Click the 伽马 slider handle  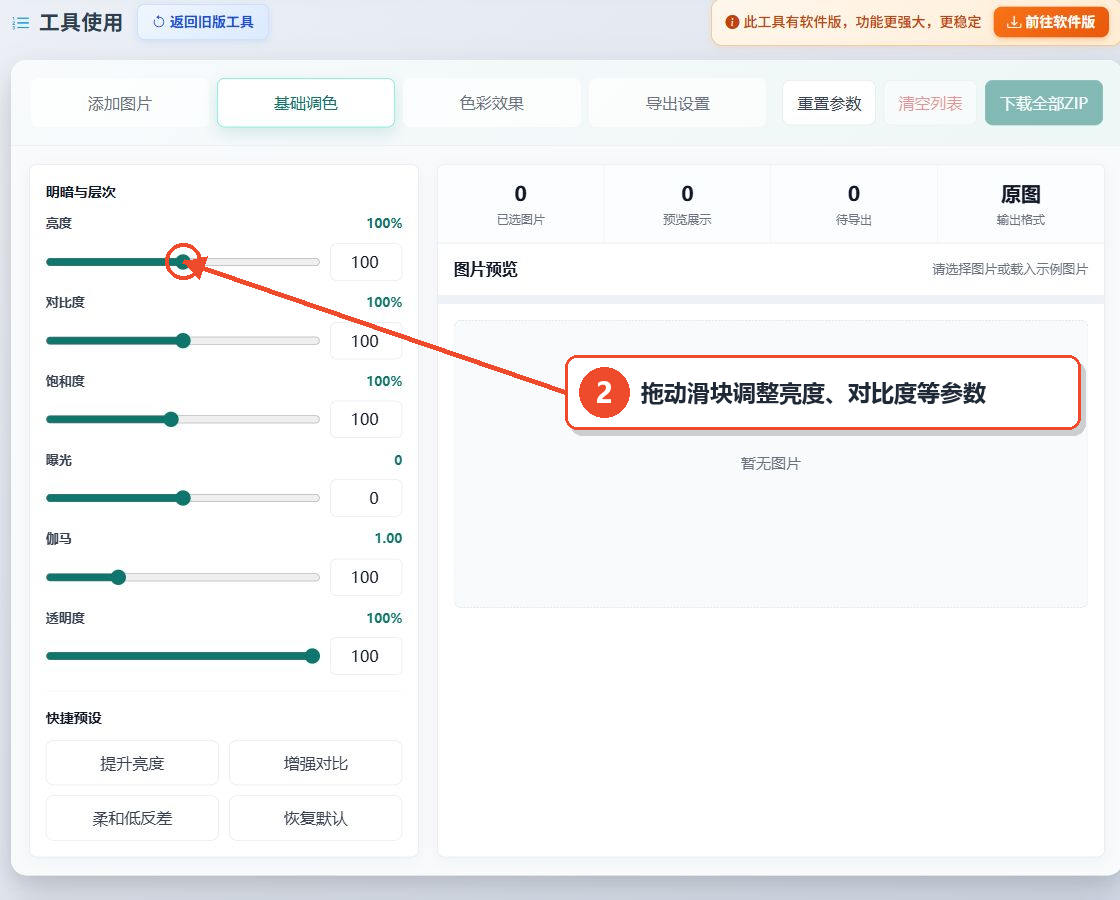[x=119, y=577]
